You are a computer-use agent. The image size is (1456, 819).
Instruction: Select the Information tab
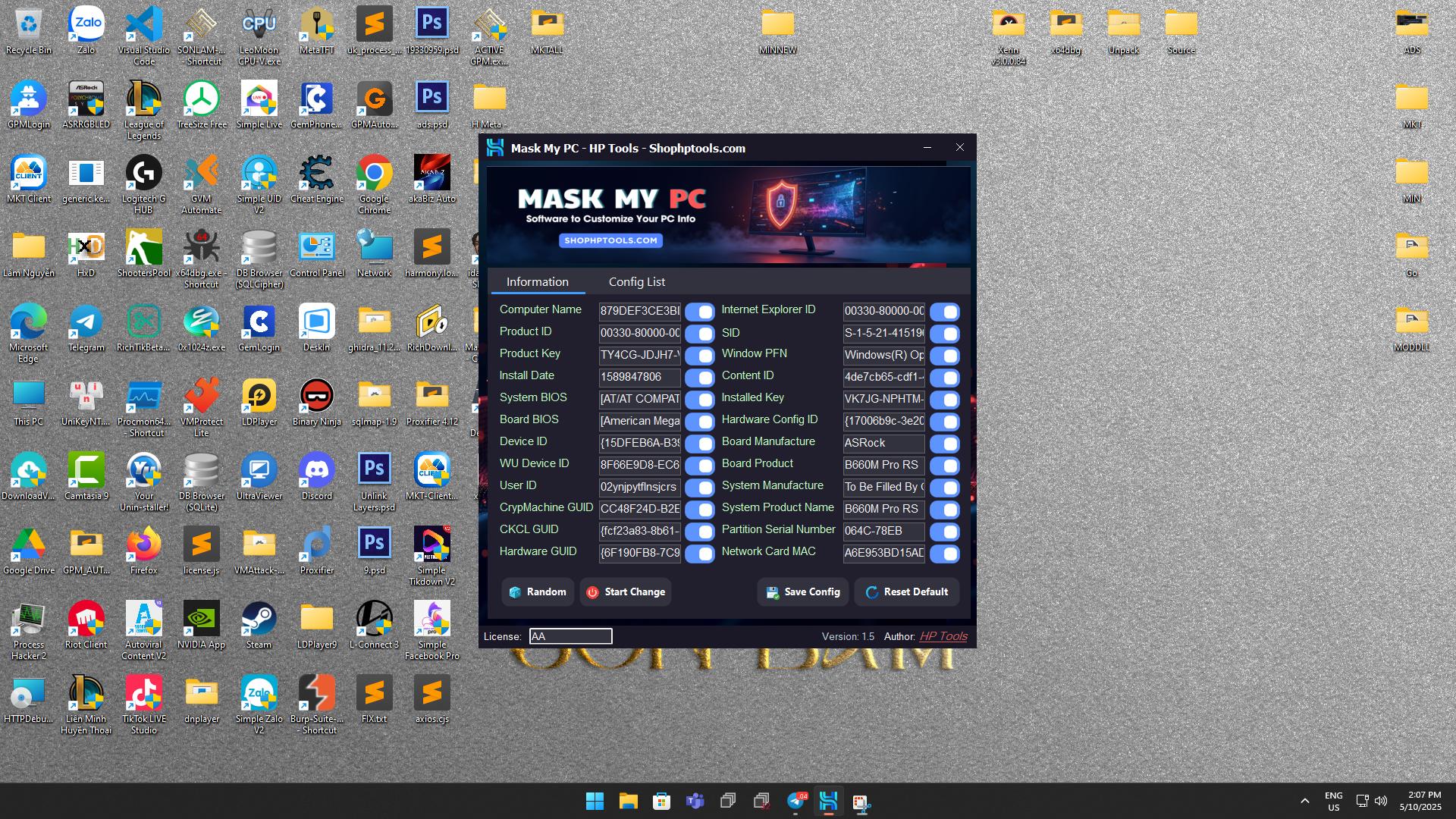[x=538, y=281]
